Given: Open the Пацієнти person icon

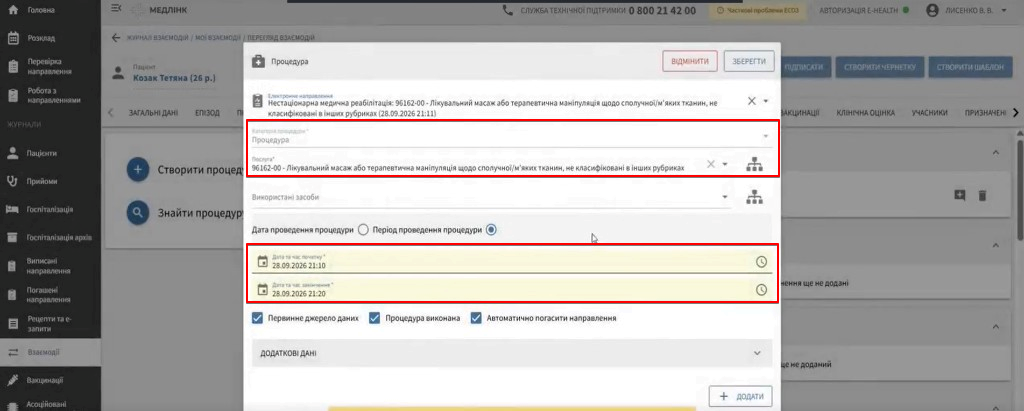Looking at the screenshot, I should (x=12, y=154).
